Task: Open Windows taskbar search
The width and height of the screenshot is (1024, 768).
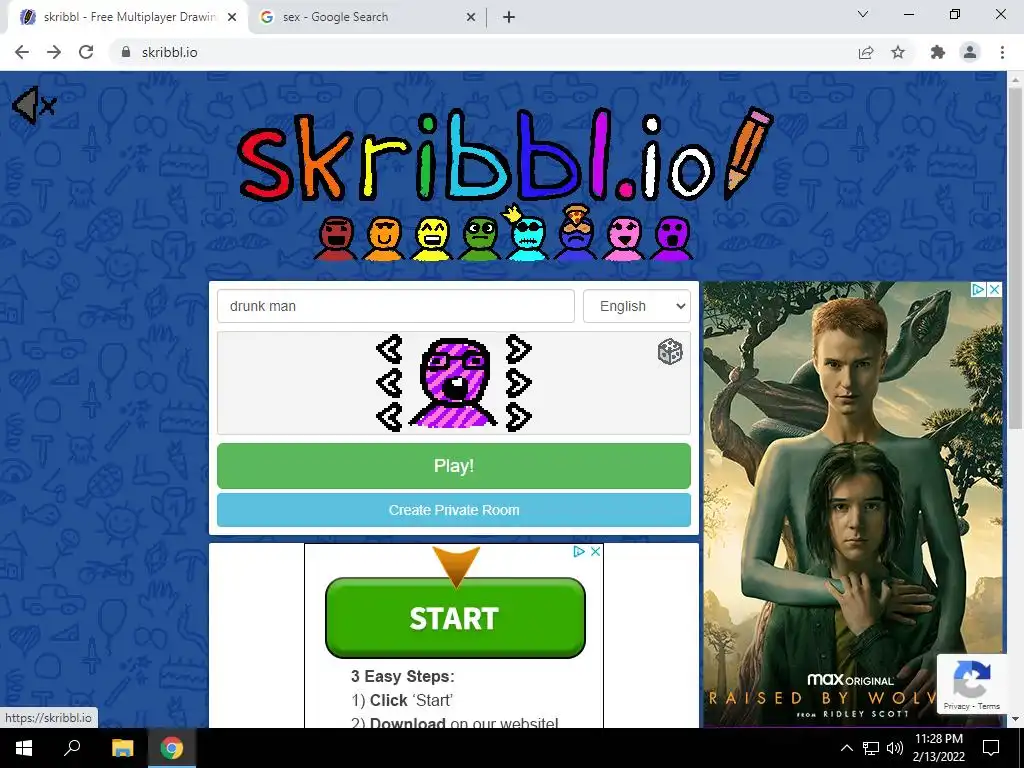Action: 72,748
